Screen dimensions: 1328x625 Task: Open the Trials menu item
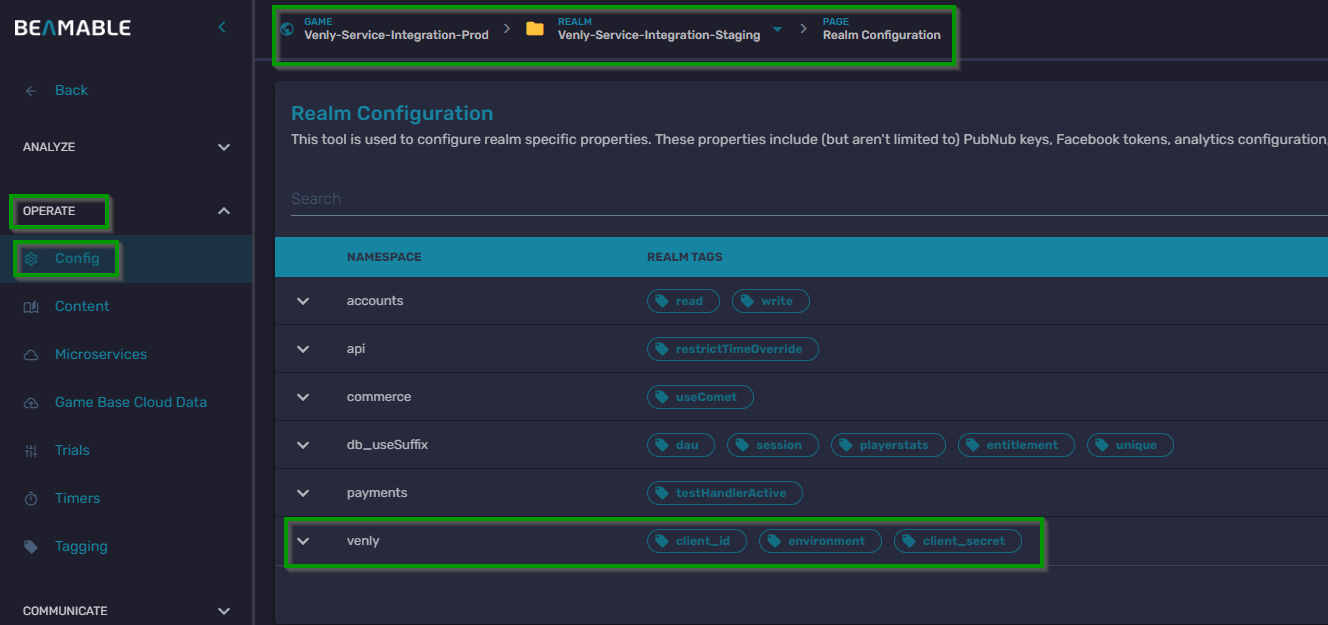(x=126, y=451)
